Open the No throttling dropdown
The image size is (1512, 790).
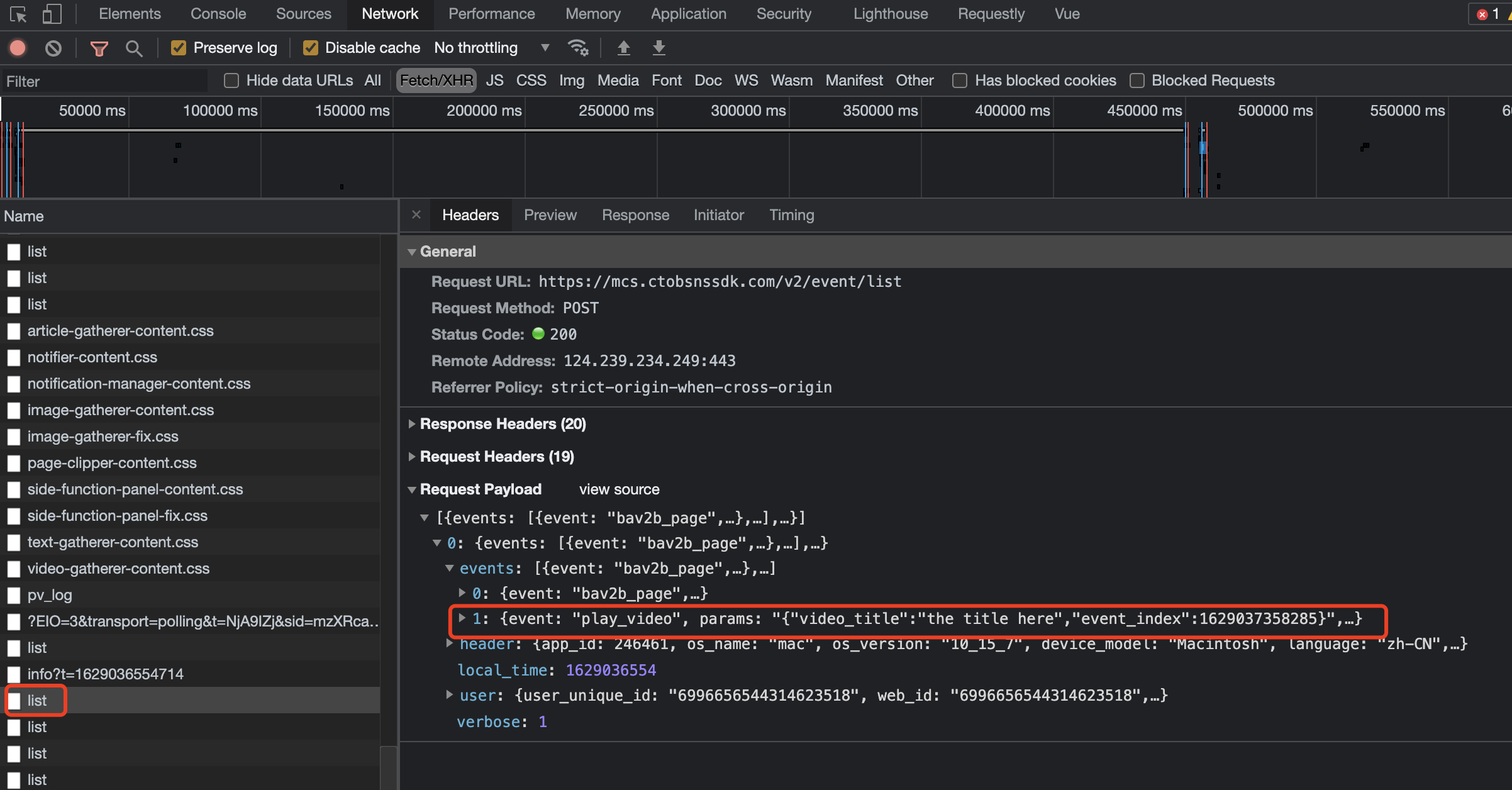click(491, 48)
